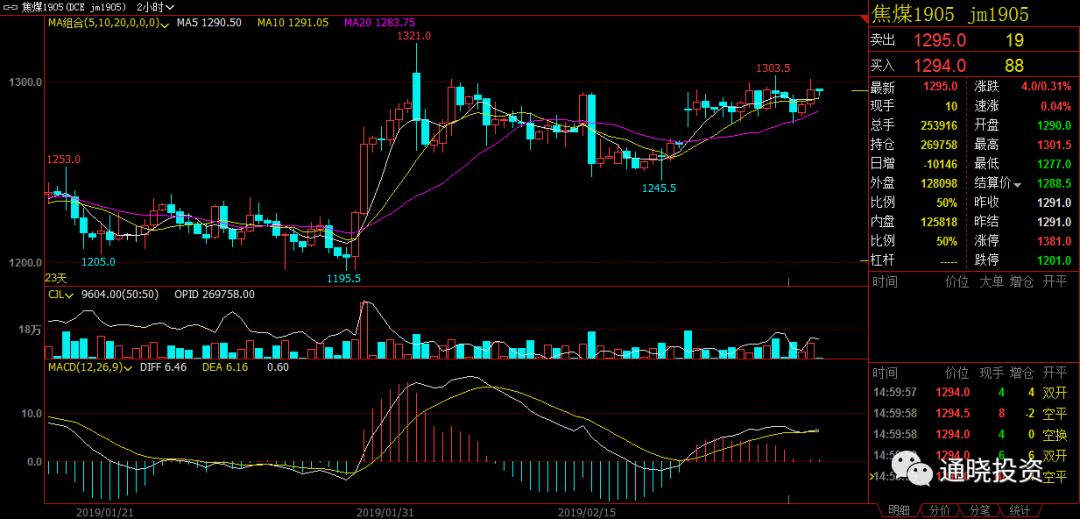Switch to the 分价 tab
1080x519 pixels.
(939, 510)
